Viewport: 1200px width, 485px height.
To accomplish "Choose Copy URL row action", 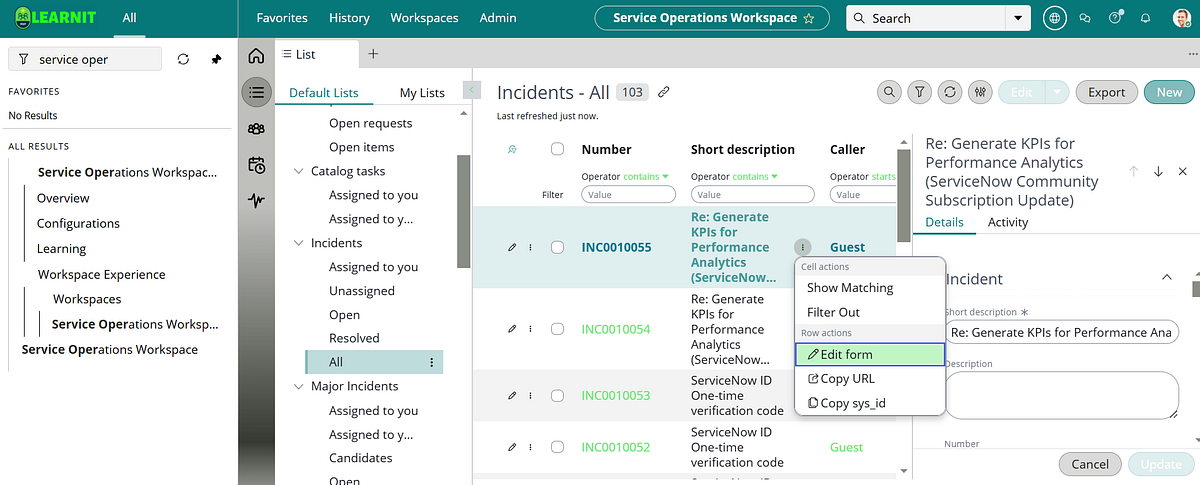I will click(x=870, y=379).
